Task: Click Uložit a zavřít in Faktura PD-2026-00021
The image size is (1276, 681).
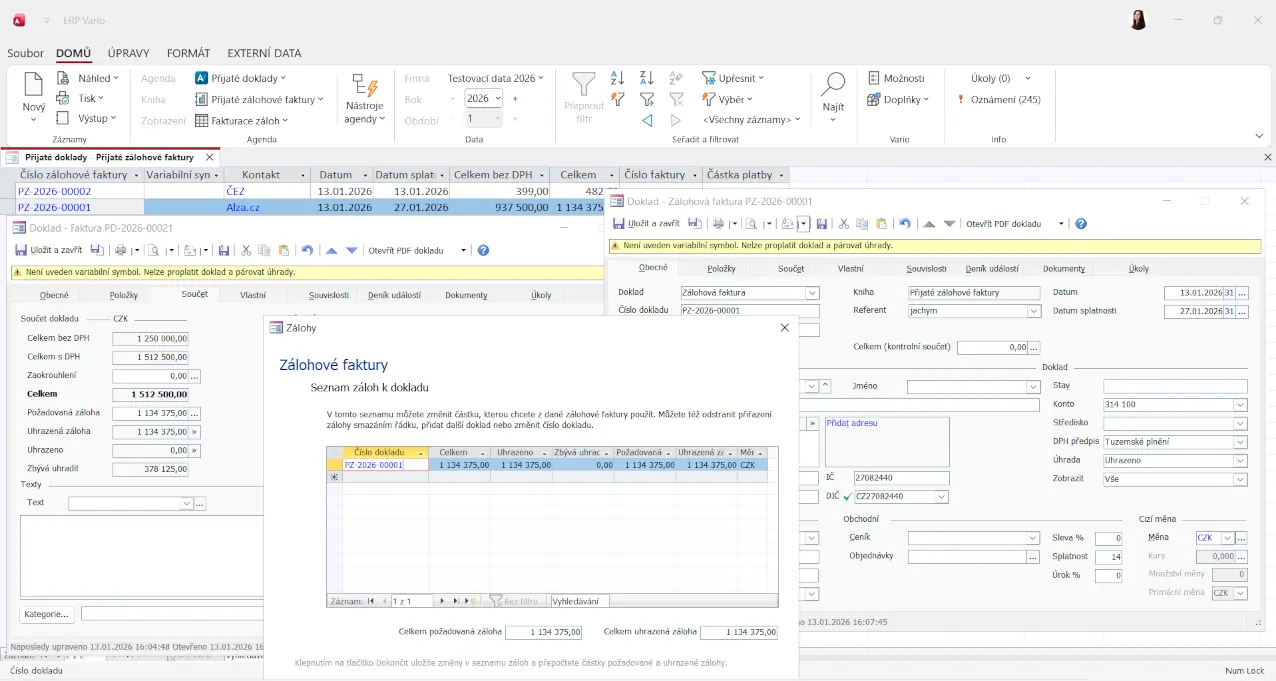Action: [x=48, y=250]
